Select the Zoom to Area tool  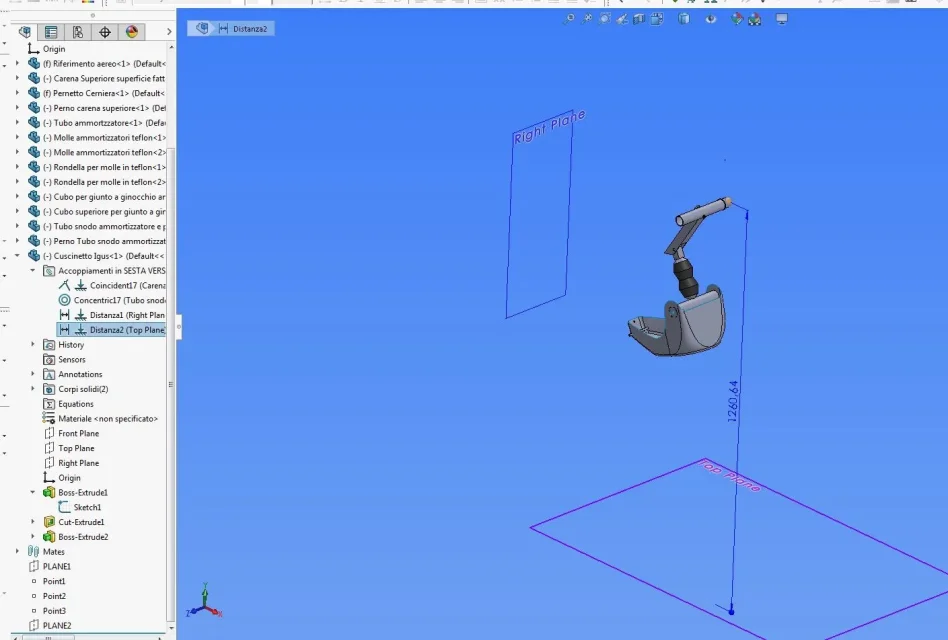(587, 19)
